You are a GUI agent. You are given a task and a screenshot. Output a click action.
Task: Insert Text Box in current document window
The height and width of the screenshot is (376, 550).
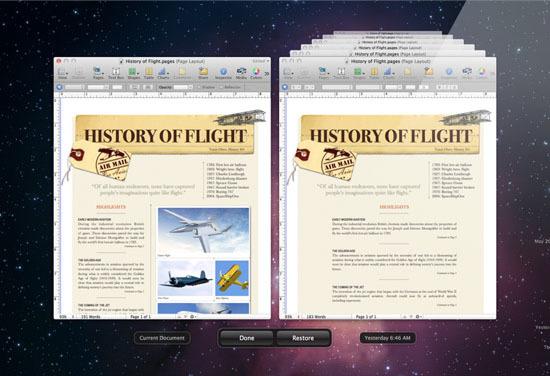click(116, 73)
